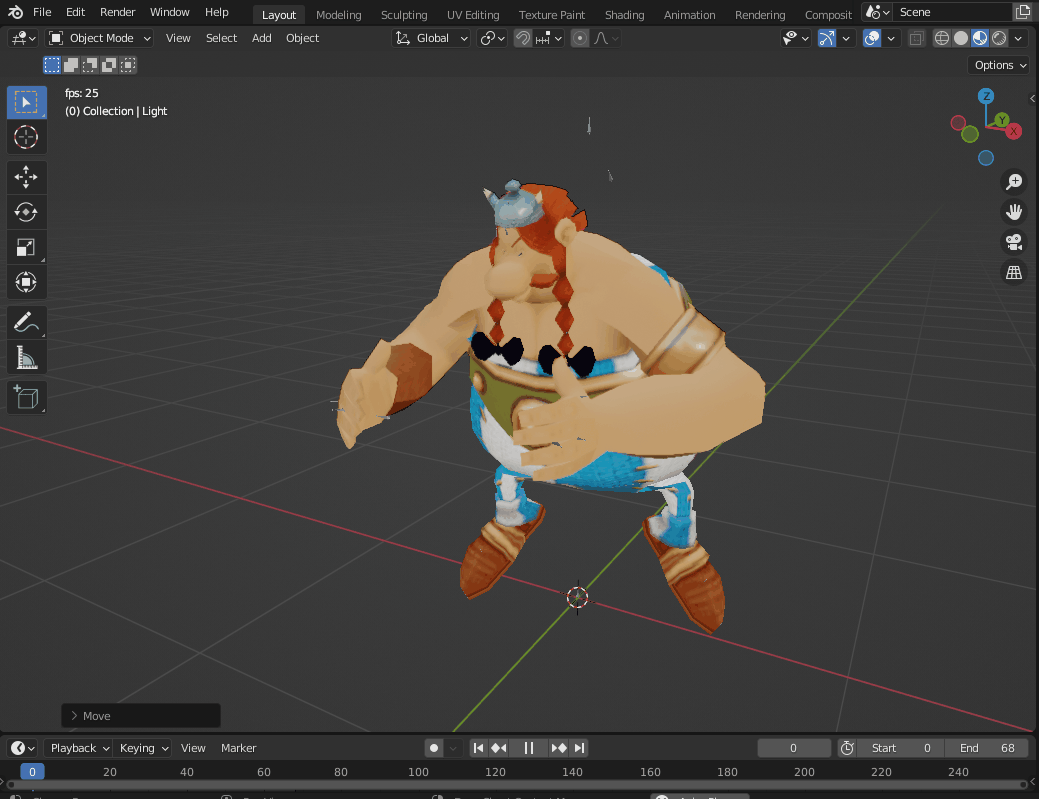The image size is (1039, 799).
Task: Activate the 3D Cursor tool
Action: point(27,137)
